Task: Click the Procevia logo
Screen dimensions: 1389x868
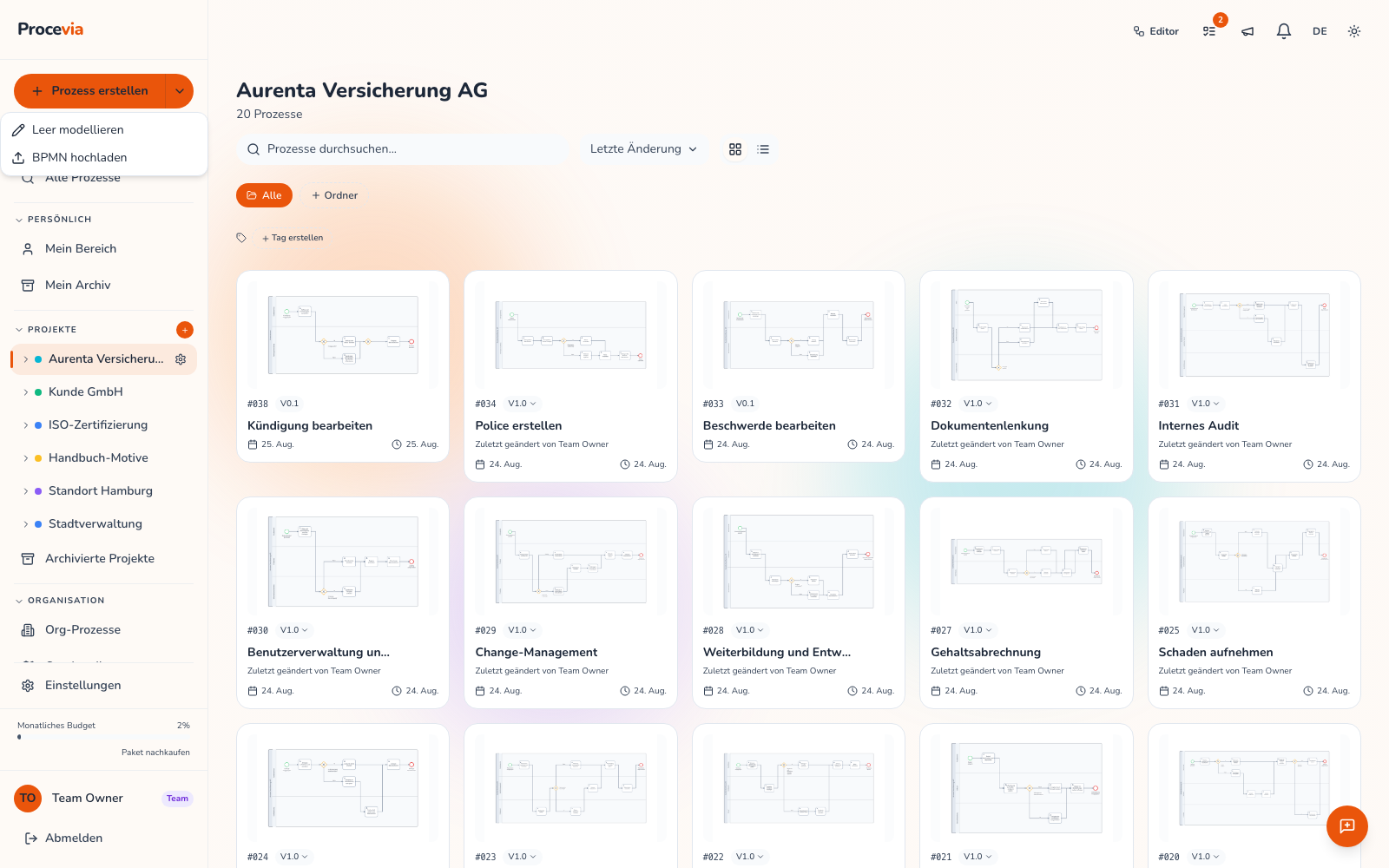Action: (50, 29)
